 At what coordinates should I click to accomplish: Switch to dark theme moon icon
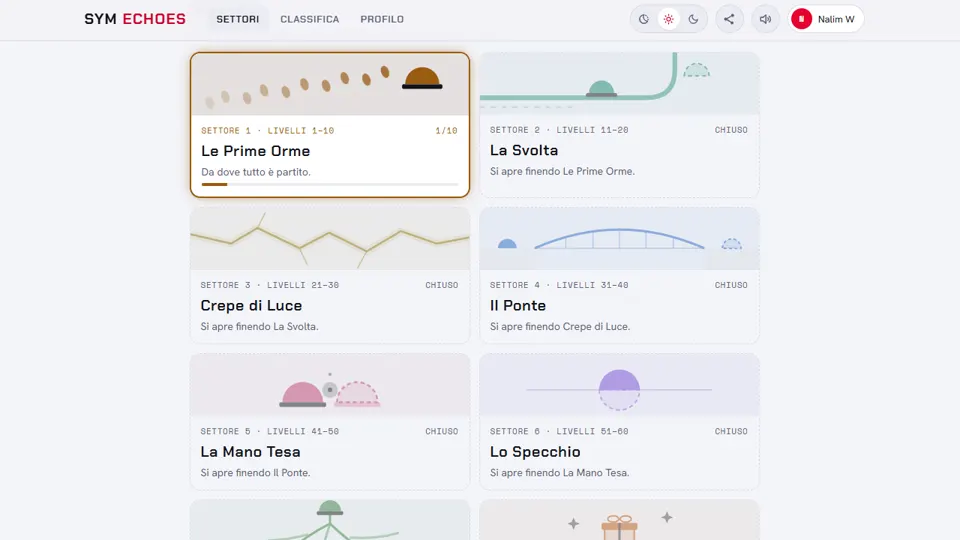point(693,19)
